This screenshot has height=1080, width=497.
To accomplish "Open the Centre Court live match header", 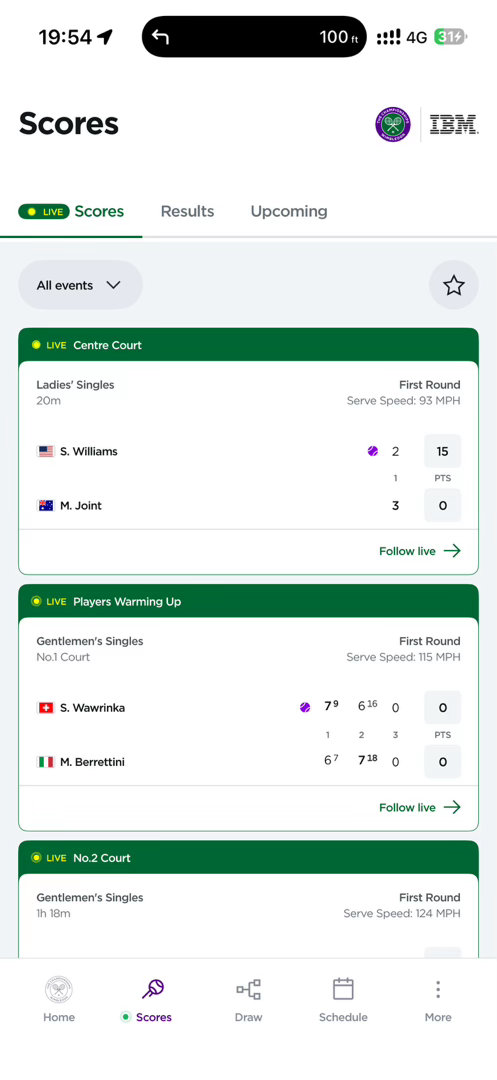I will 248,344.
